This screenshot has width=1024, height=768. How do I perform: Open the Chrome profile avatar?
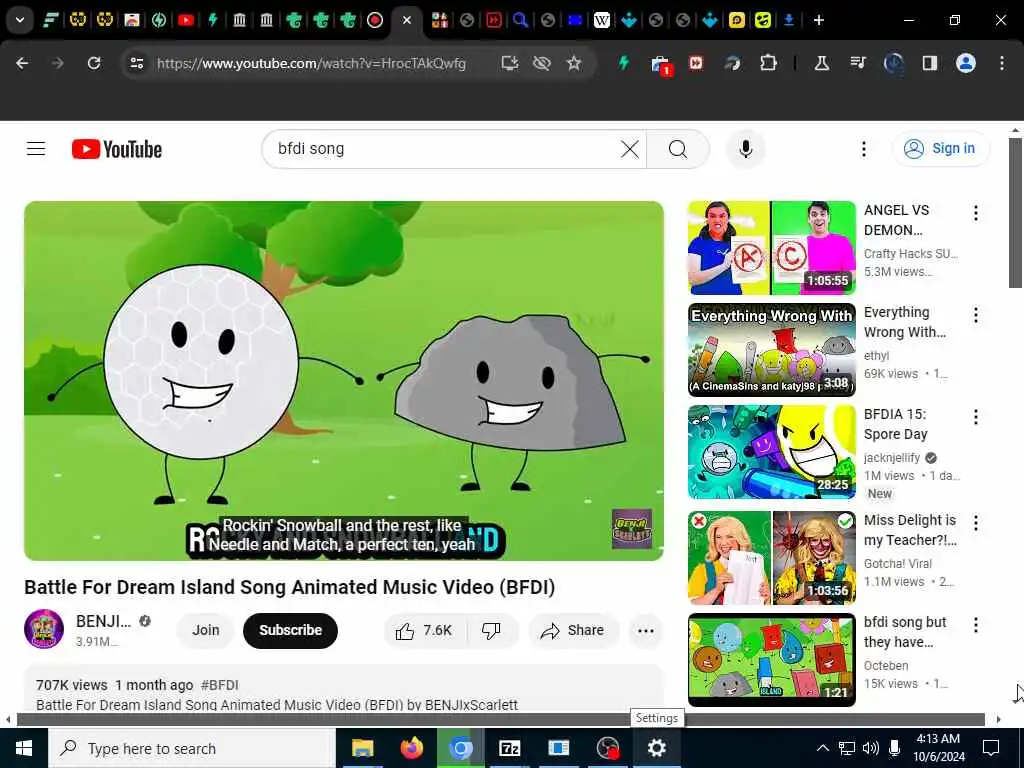[x=966, y=63]
